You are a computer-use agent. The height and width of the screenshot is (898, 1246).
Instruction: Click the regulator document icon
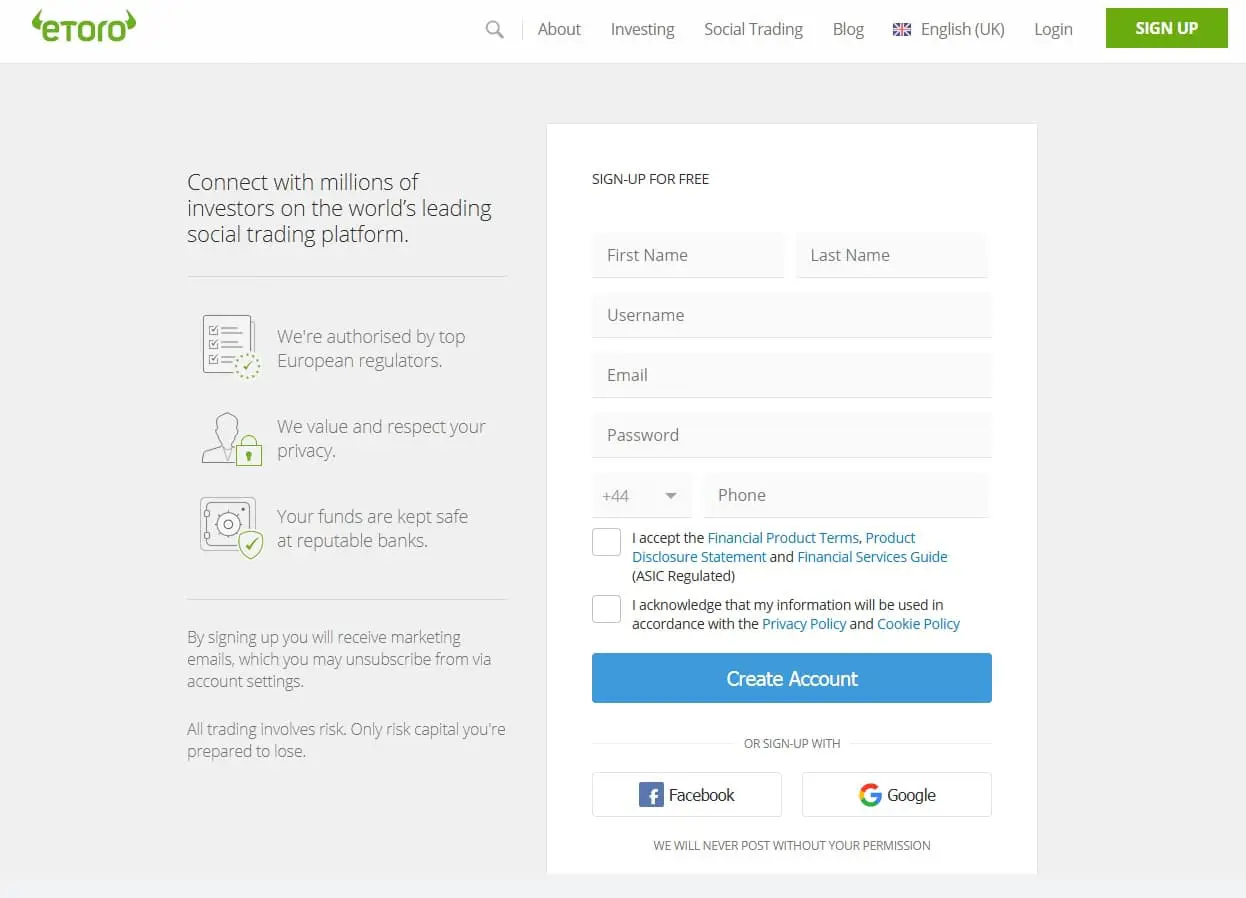(x=230, y=345)
